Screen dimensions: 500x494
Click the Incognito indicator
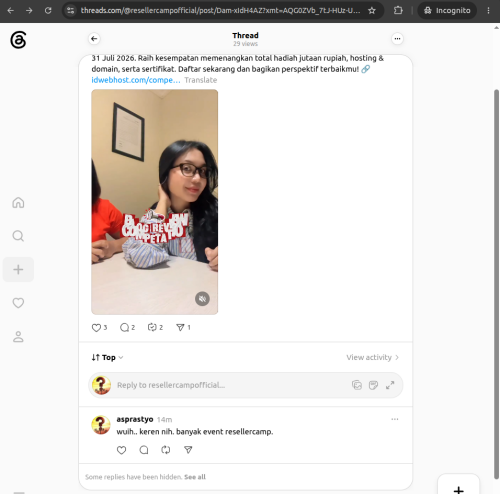(447, 11)
